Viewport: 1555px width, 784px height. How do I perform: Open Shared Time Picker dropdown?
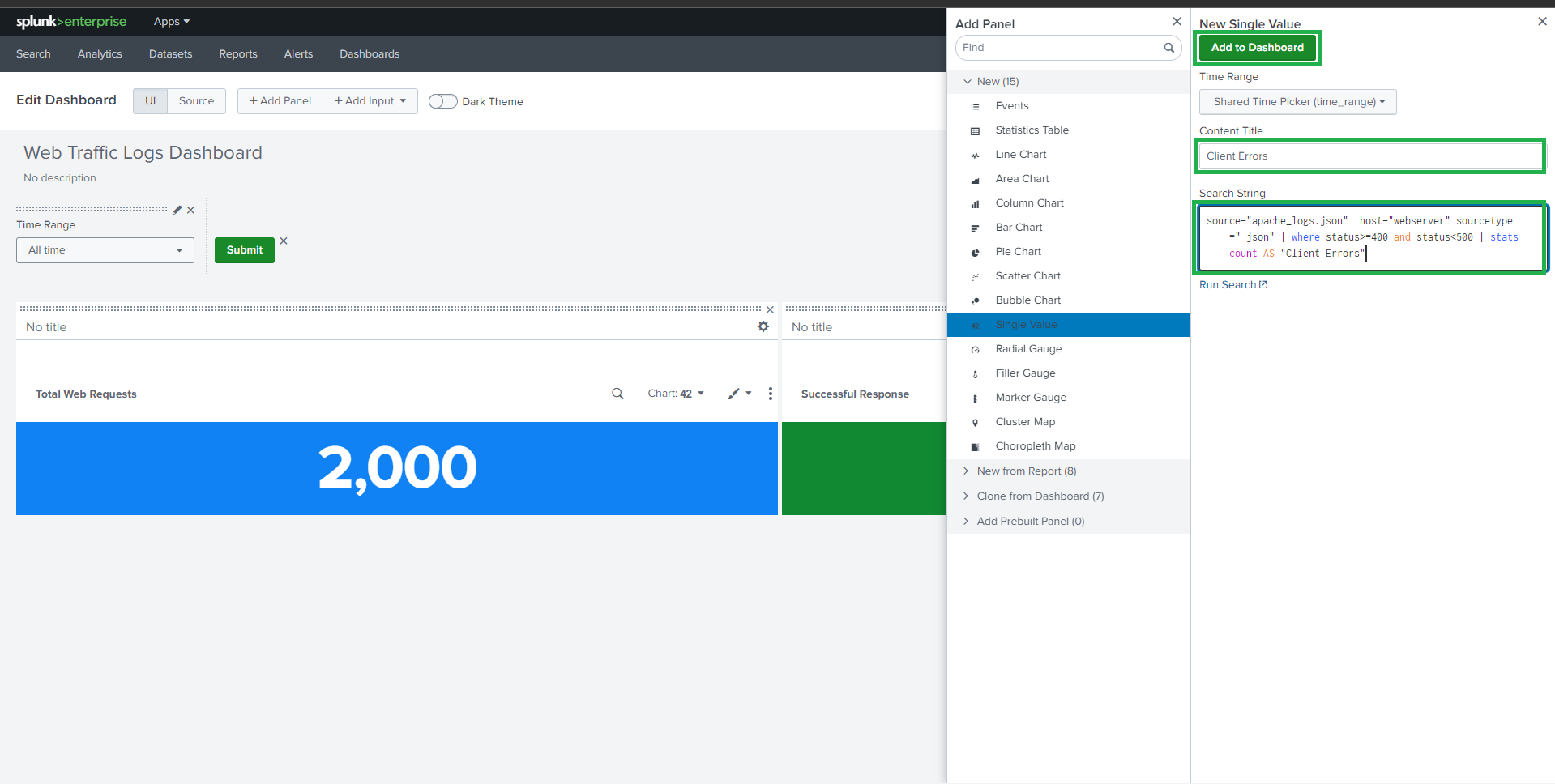coord(1298,102)
